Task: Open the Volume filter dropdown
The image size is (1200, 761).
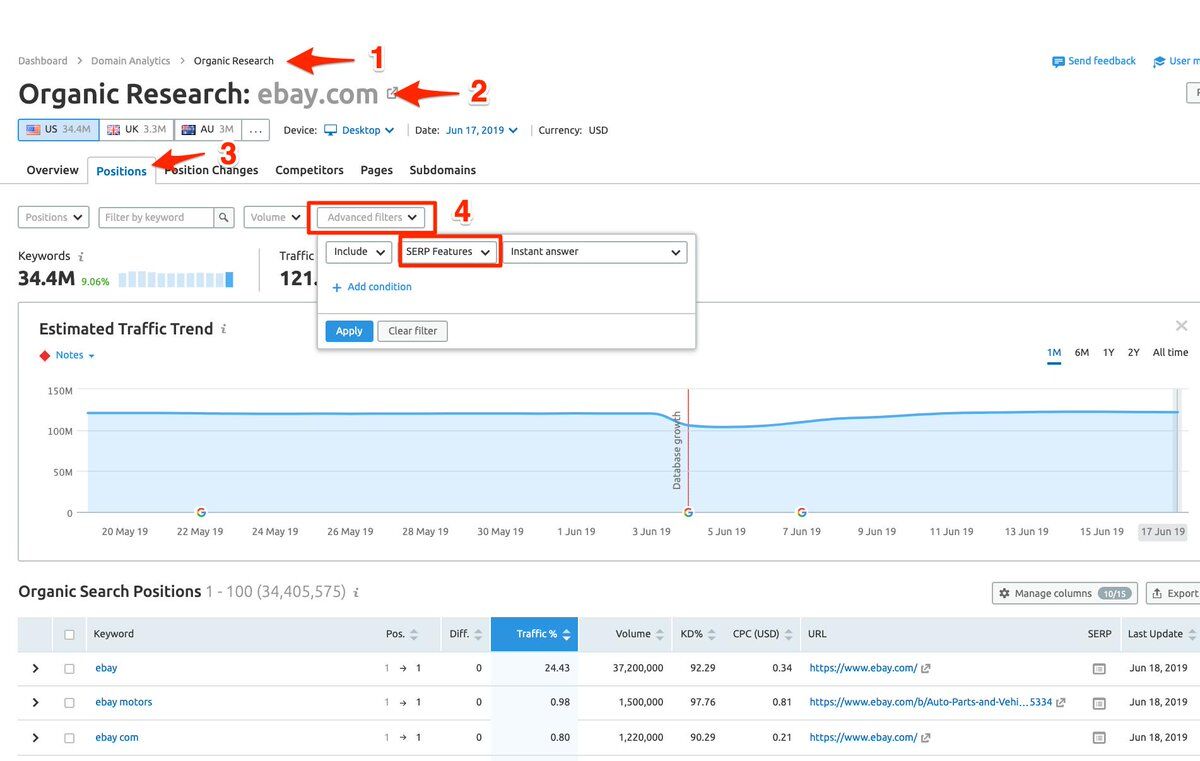Action: (x=274, y=217)
